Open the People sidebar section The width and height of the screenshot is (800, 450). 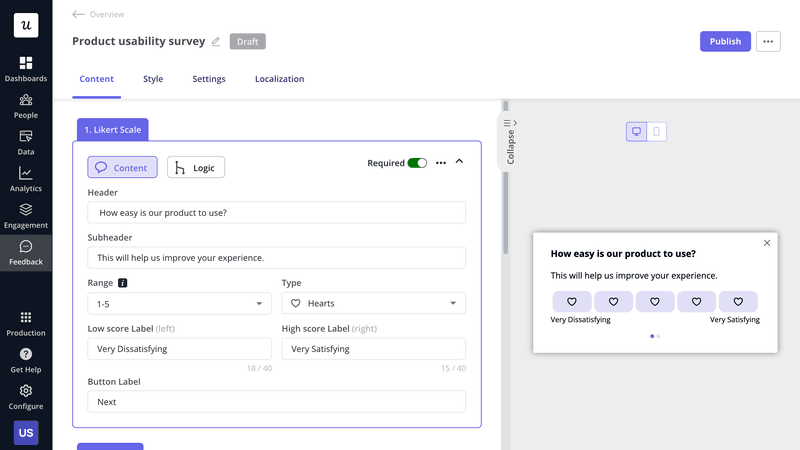(x=26, y=106)
